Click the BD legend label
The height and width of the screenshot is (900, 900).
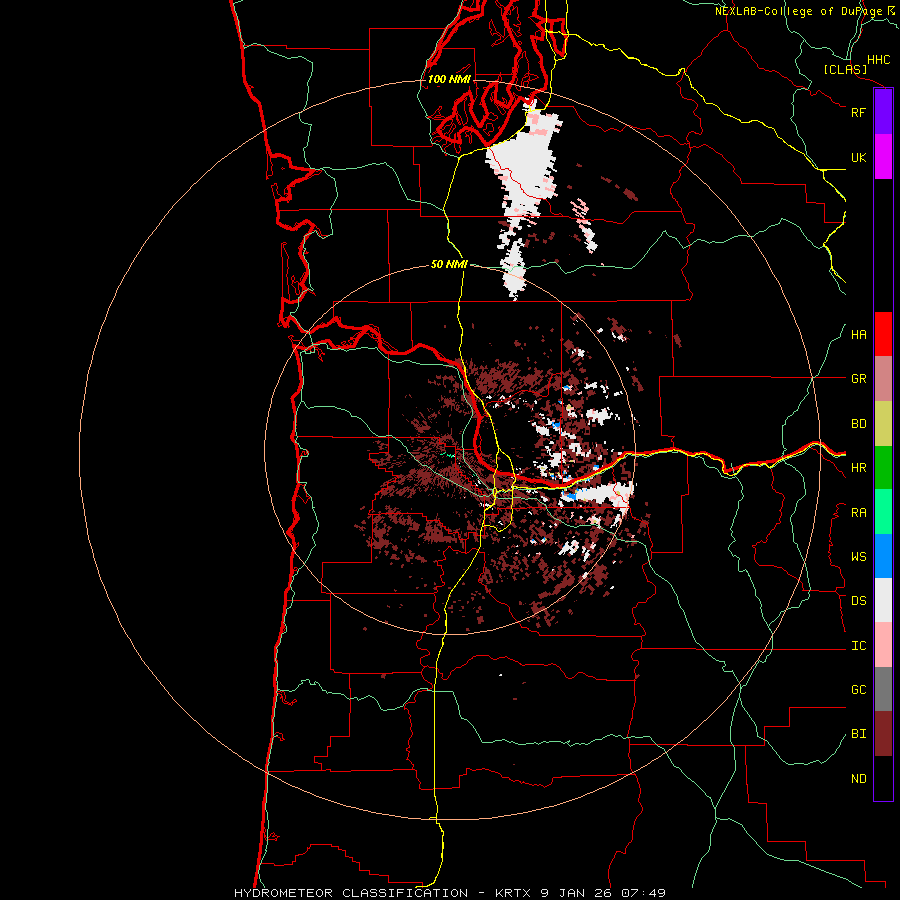(x=858, y=424)
